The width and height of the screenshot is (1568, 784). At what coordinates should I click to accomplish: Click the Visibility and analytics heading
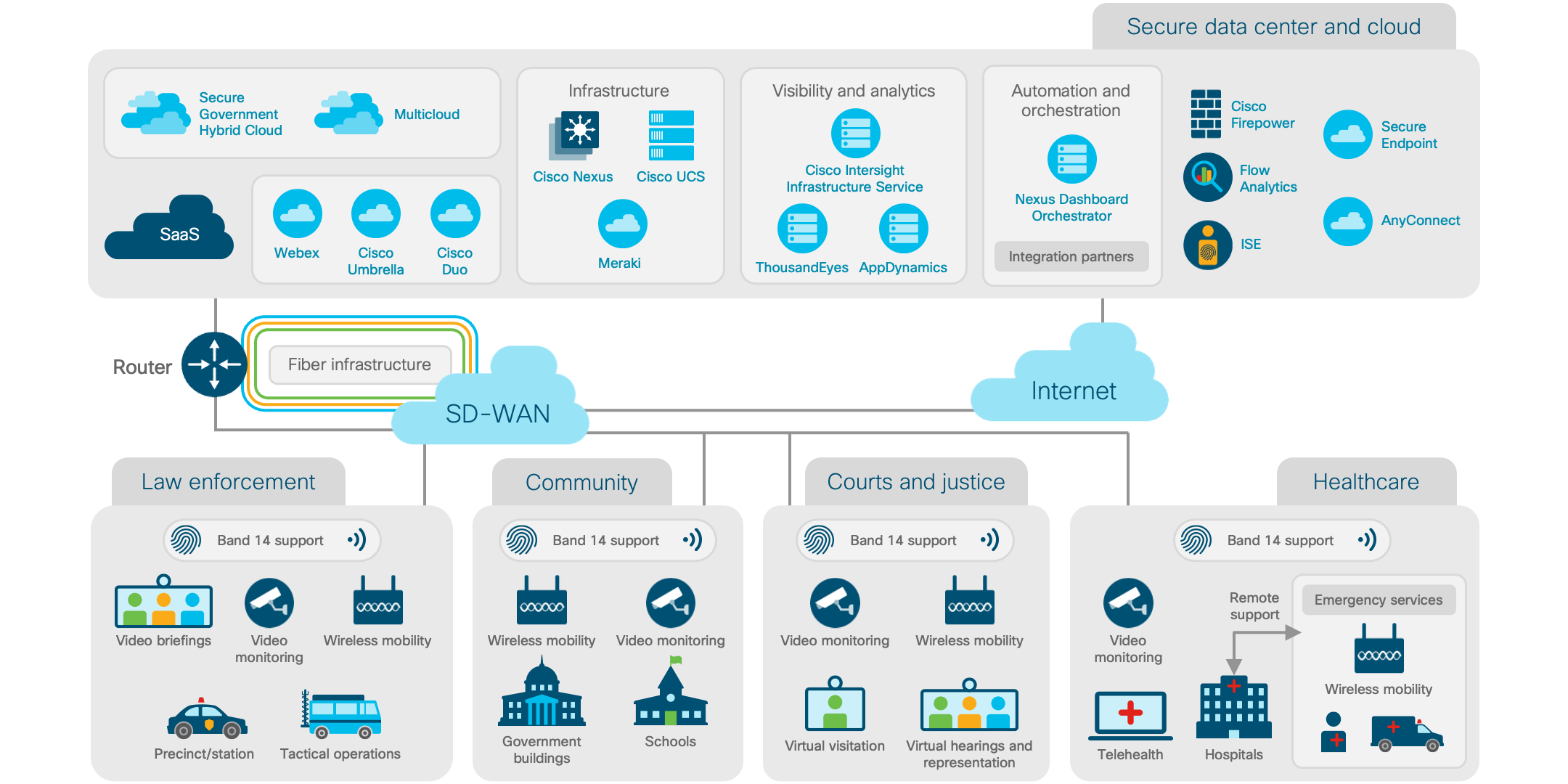[x=854, y=91]
